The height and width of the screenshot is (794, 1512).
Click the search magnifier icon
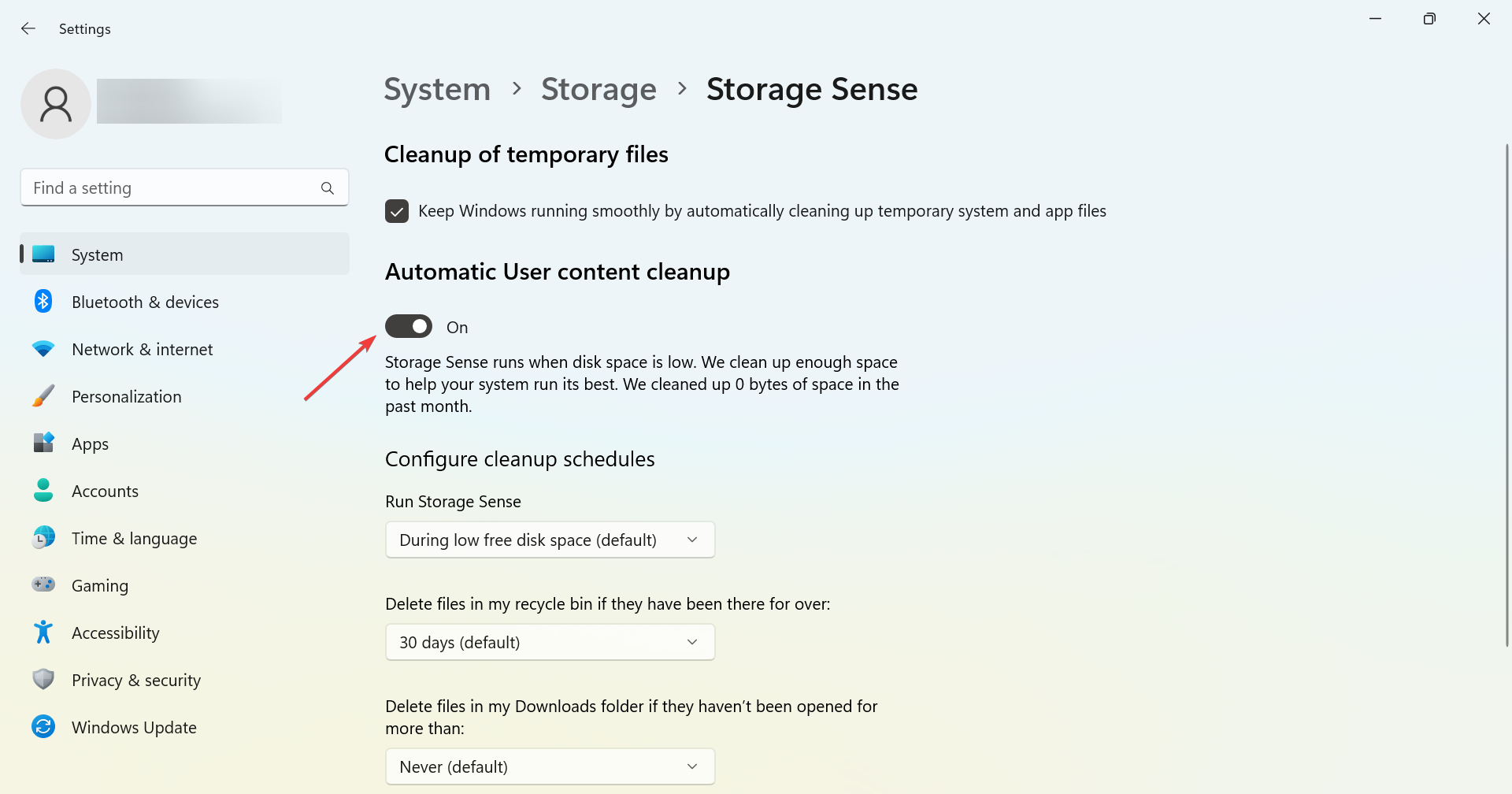click(x=328, y=188)
